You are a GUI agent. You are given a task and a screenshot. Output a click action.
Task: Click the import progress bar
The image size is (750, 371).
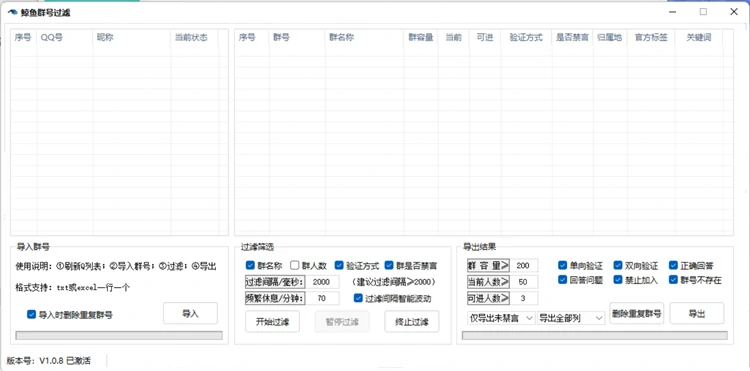(x=119, y=336)
